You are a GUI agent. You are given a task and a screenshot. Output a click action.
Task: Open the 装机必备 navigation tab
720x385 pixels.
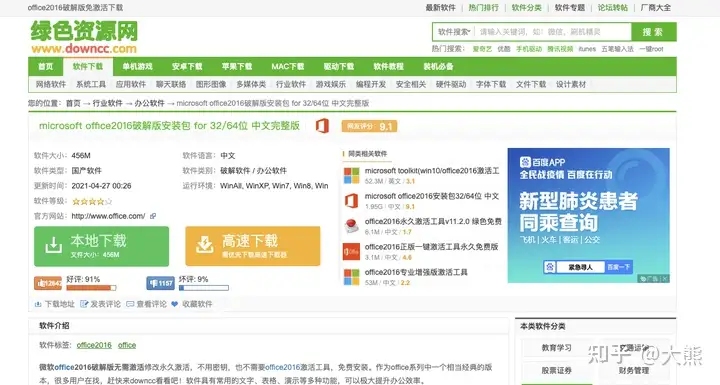coord(438,66)
